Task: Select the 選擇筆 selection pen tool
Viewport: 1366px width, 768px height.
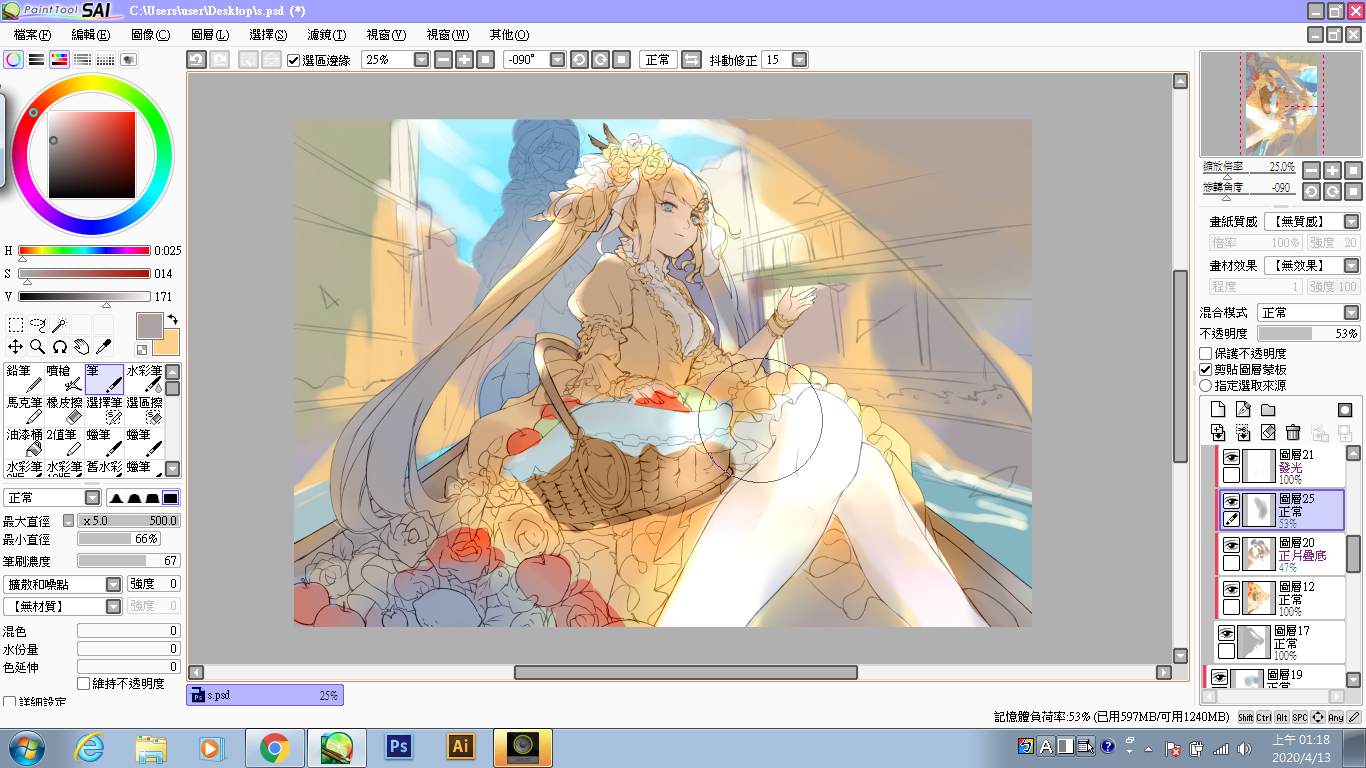Action: coord(104,410)
